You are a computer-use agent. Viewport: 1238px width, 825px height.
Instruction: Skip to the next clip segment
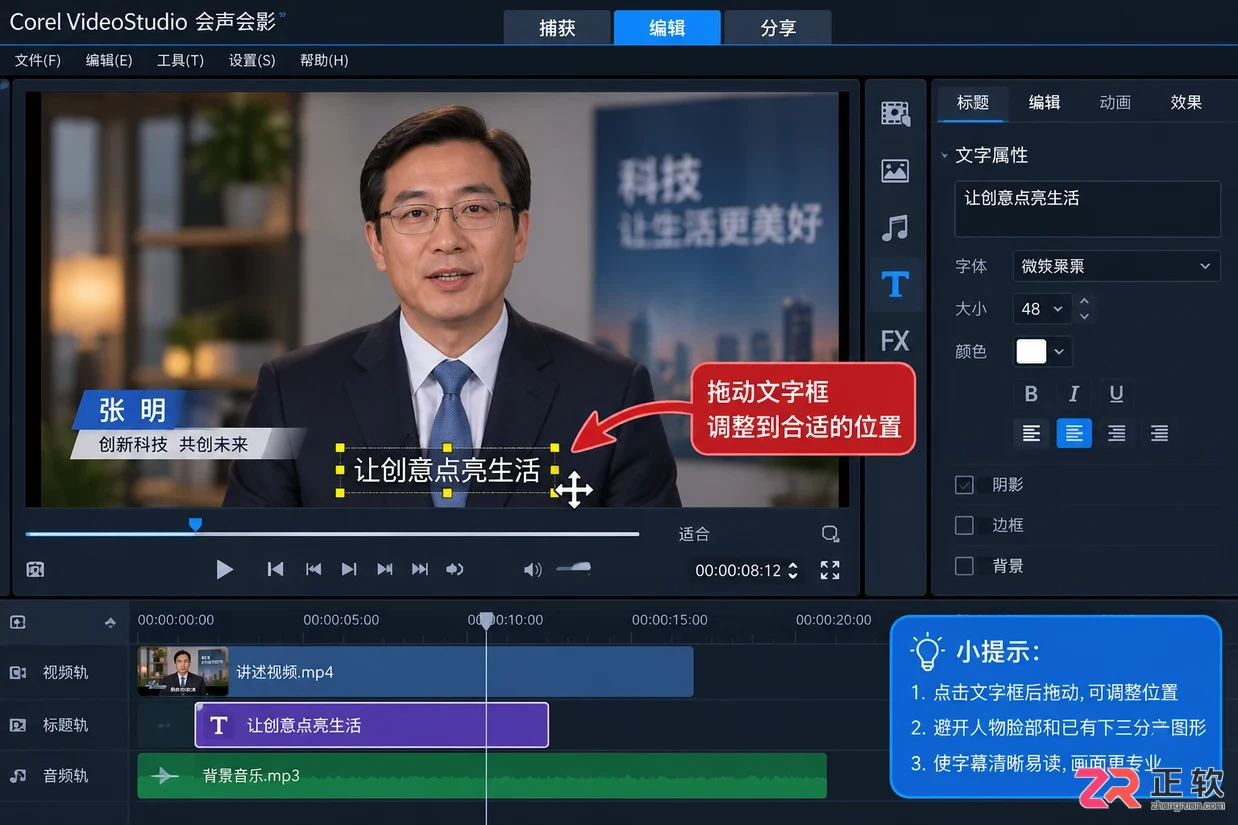[384, 569]
